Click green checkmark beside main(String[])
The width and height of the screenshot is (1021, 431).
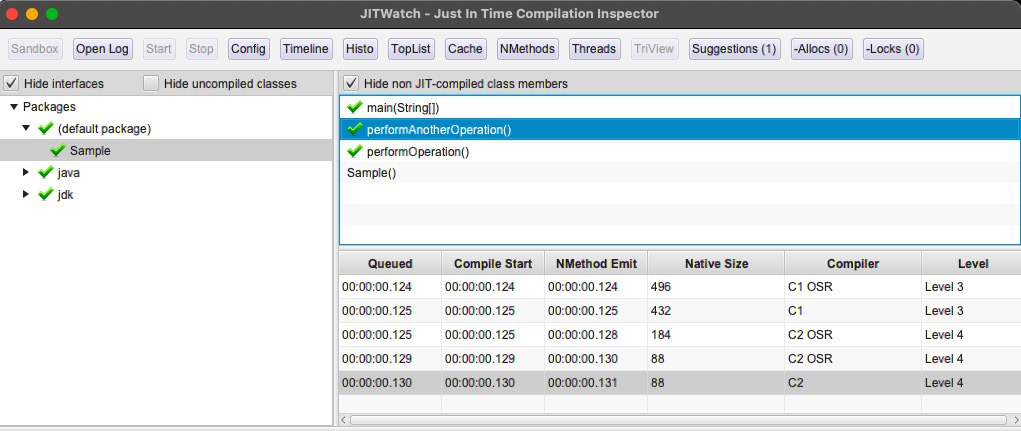pos(355,107)
